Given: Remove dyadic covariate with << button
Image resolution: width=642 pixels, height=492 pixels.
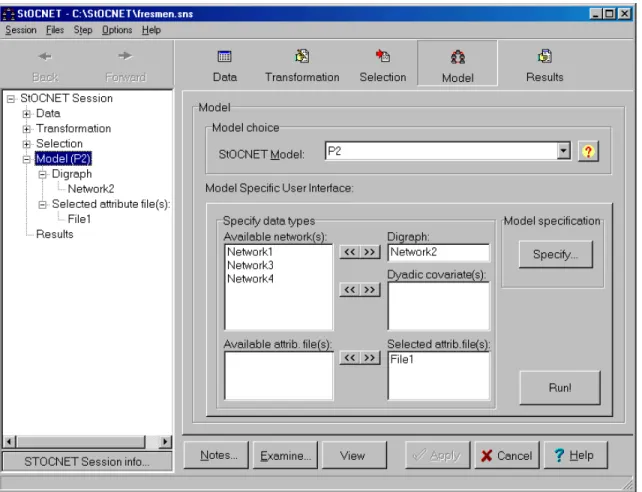Looking at the screenshot, I should click(x=350, y=289).
